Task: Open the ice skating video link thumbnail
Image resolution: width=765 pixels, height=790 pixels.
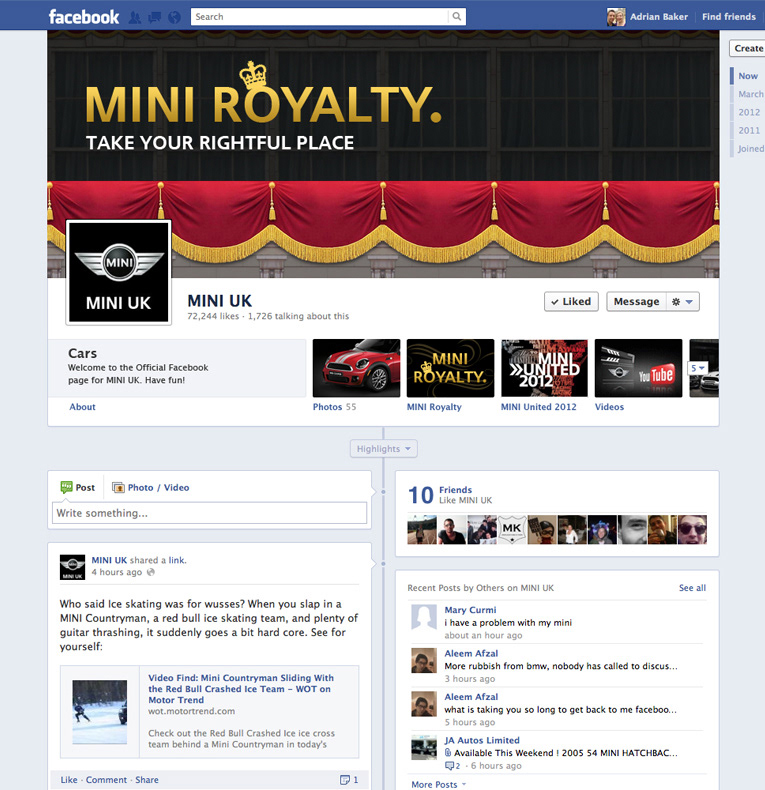Action: (x=100, y=712)
